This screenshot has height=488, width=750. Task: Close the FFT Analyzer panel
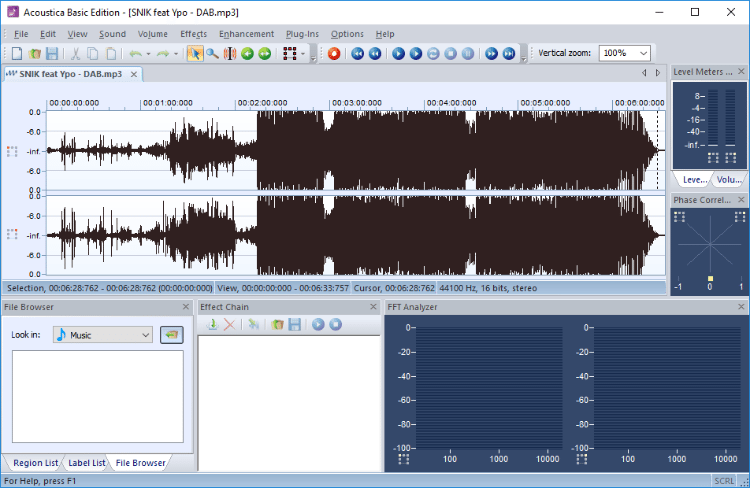pyautogui.click(x=741, y=307)
